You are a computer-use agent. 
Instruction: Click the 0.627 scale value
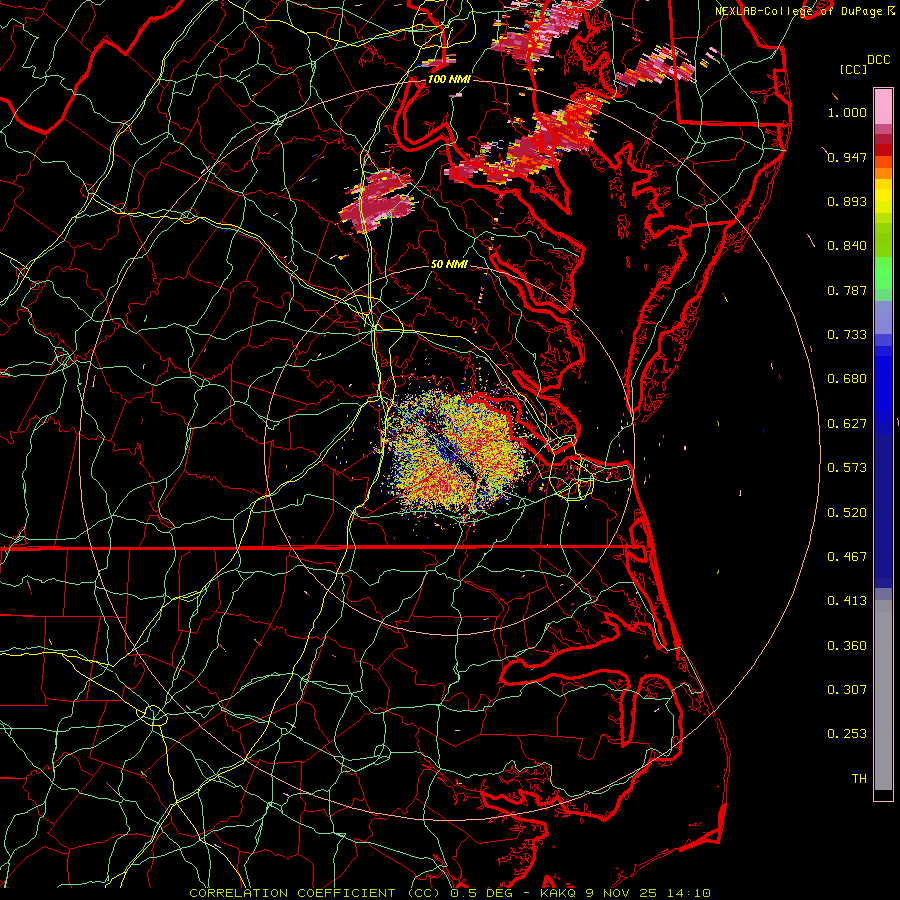click(x=847, y=424)
